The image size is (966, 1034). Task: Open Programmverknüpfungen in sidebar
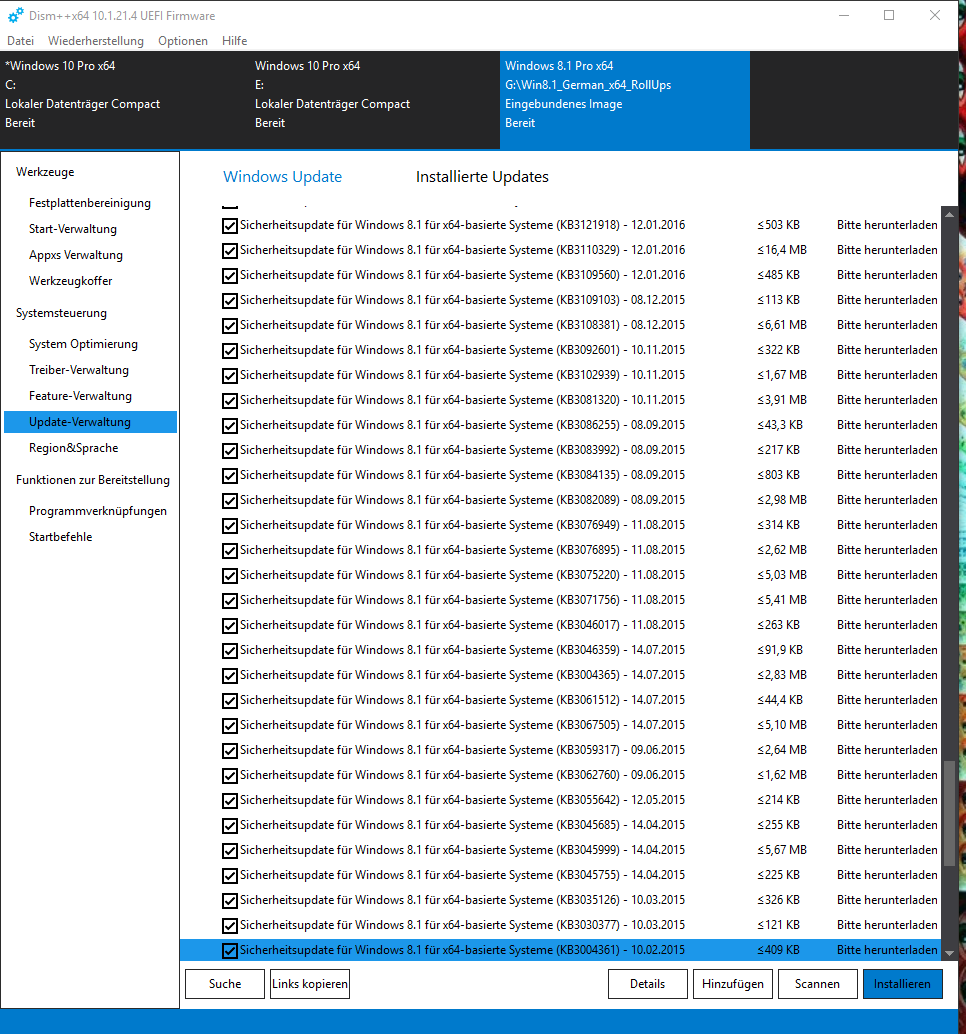[98, 511]
